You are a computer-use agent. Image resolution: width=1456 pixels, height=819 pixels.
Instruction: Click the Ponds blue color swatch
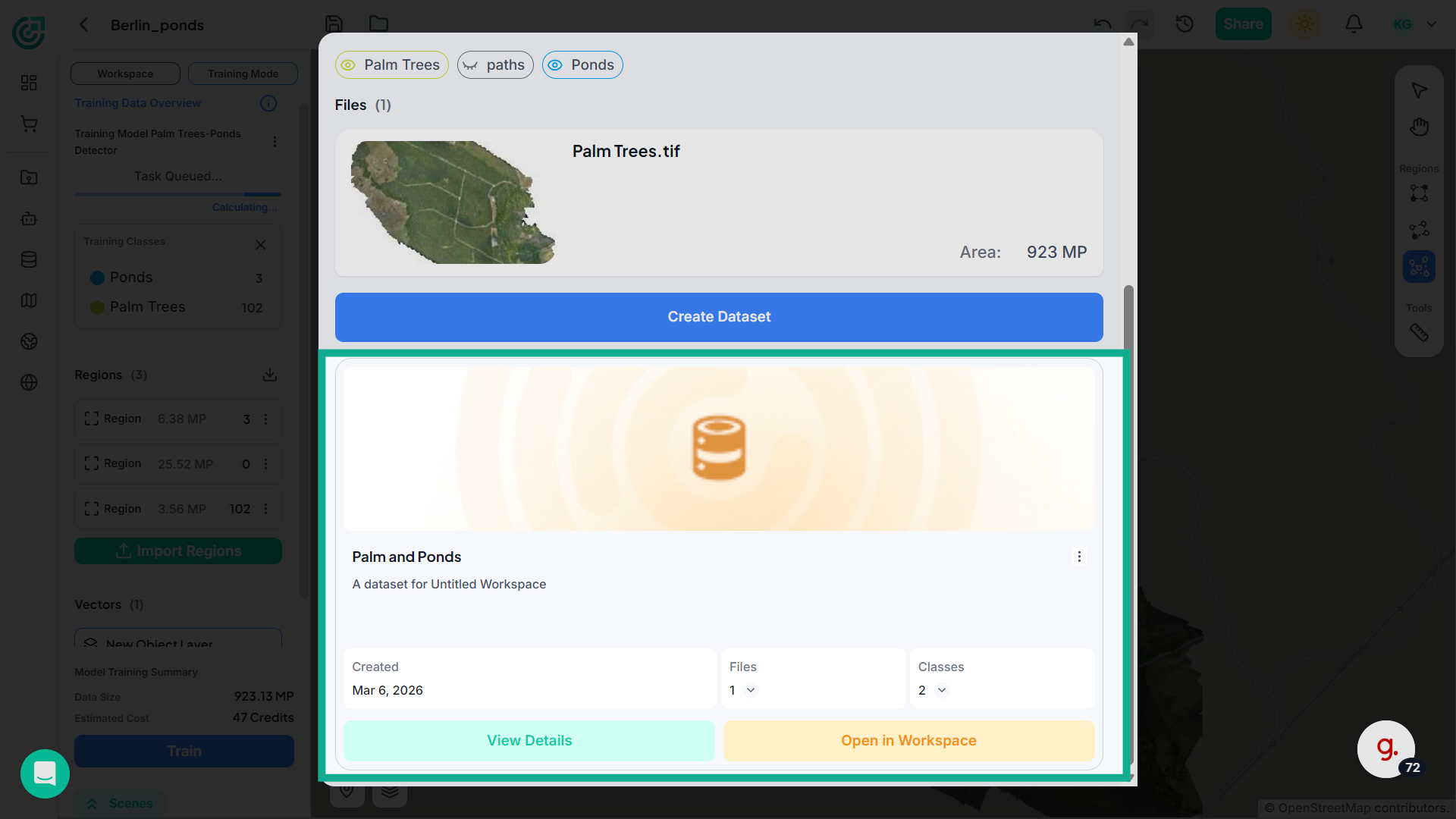pos(97,278)
